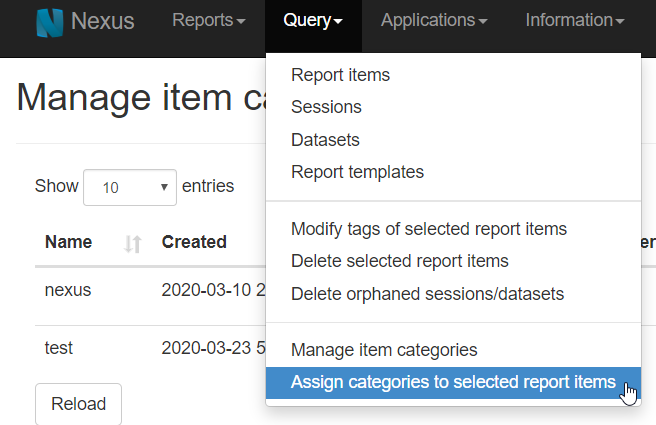This screenshot has width=656, height=425.
Task: Click the 2020-03-10 created date cell
Action: [213, 290]
